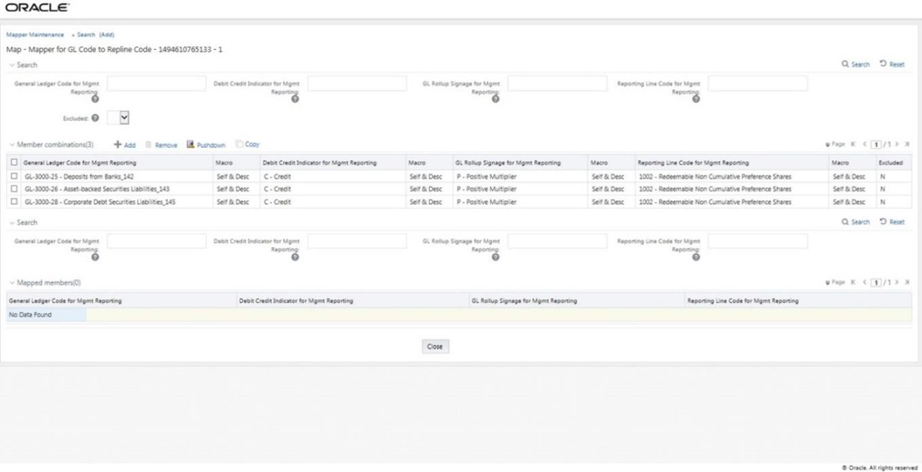Click the Copy icon
This screenshot has width=922, height=472.
click(x=239, y=144)
